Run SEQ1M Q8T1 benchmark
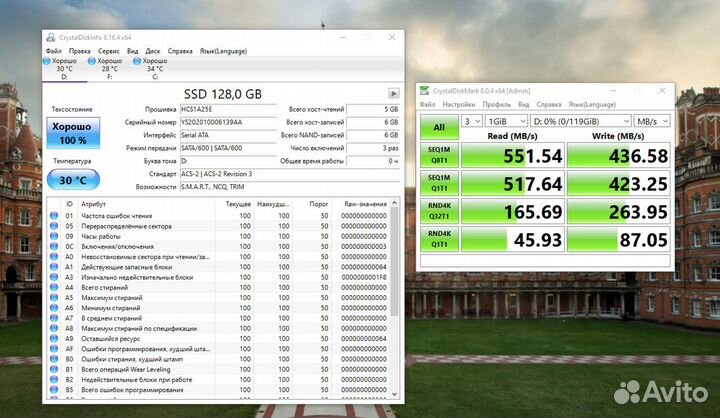 (x=439, y=155)
